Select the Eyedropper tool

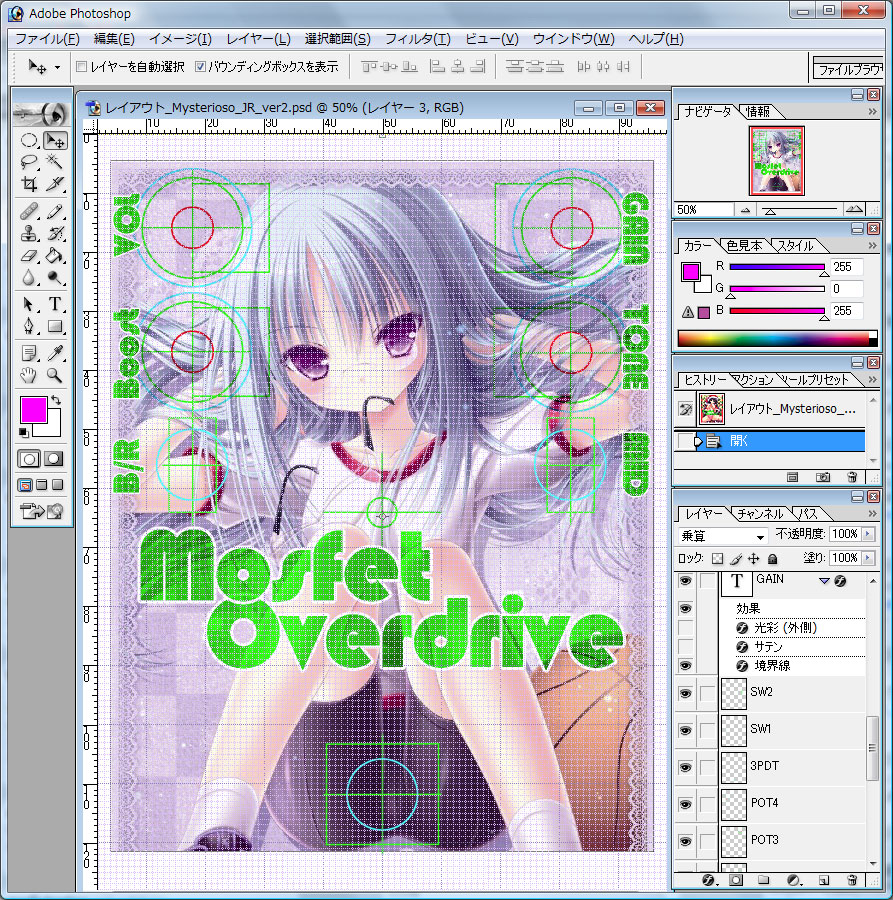[x=55, y=353]
